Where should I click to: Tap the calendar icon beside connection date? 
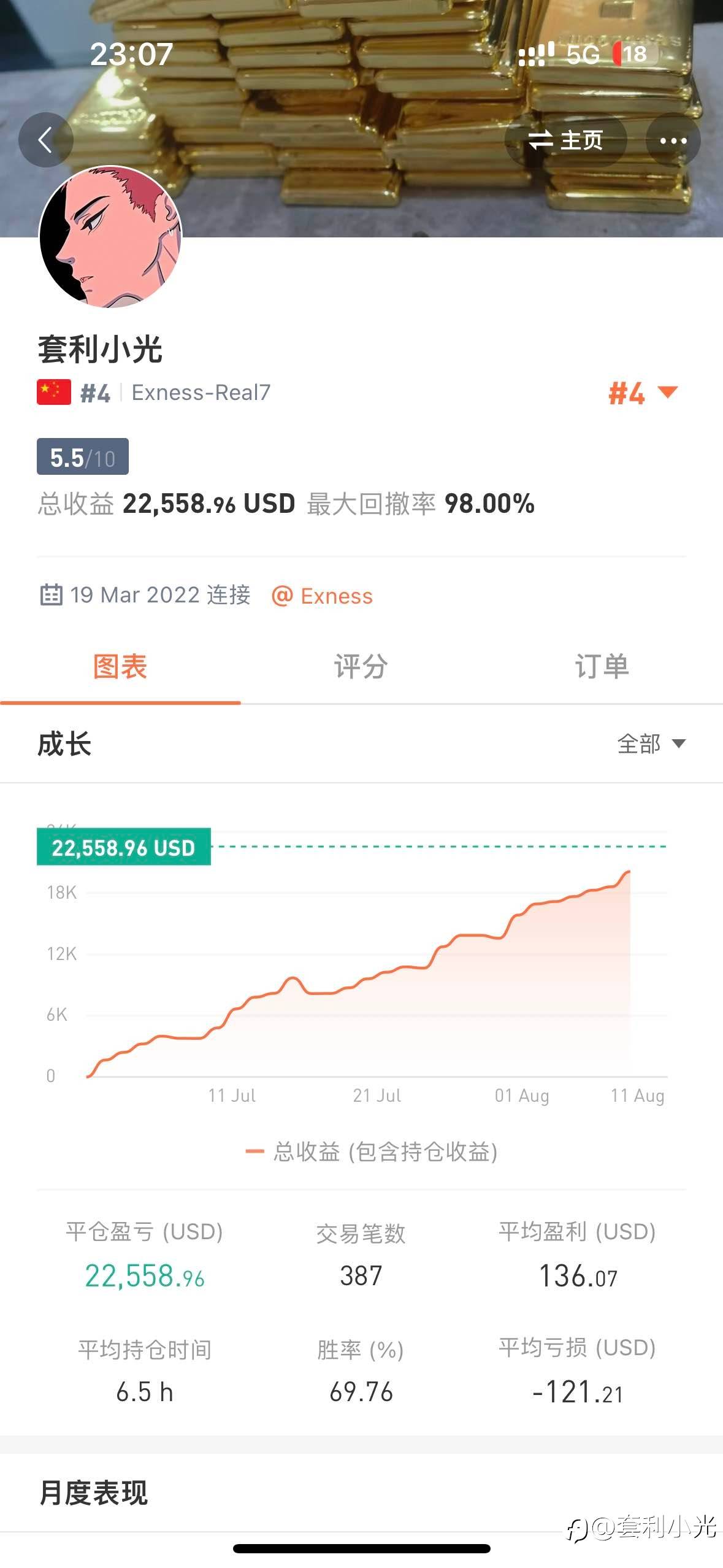point(51,595)
